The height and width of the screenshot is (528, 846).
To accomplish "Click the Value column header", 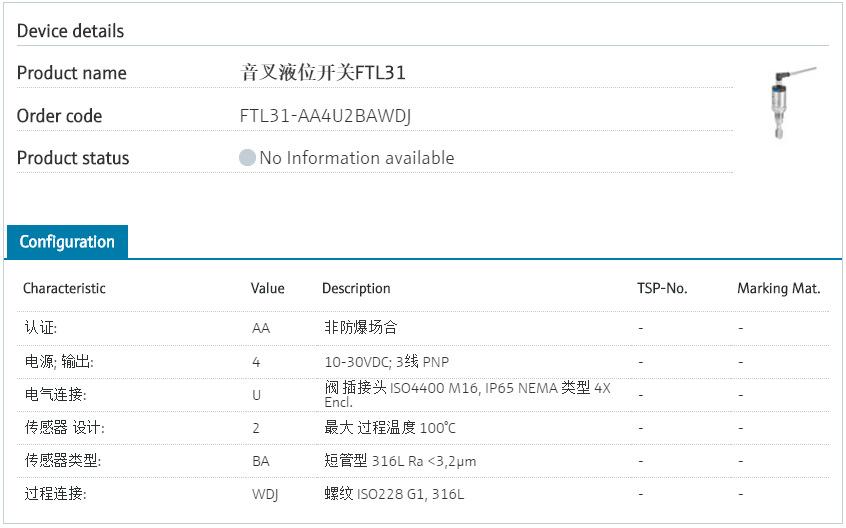I will (x=267, y=288).
